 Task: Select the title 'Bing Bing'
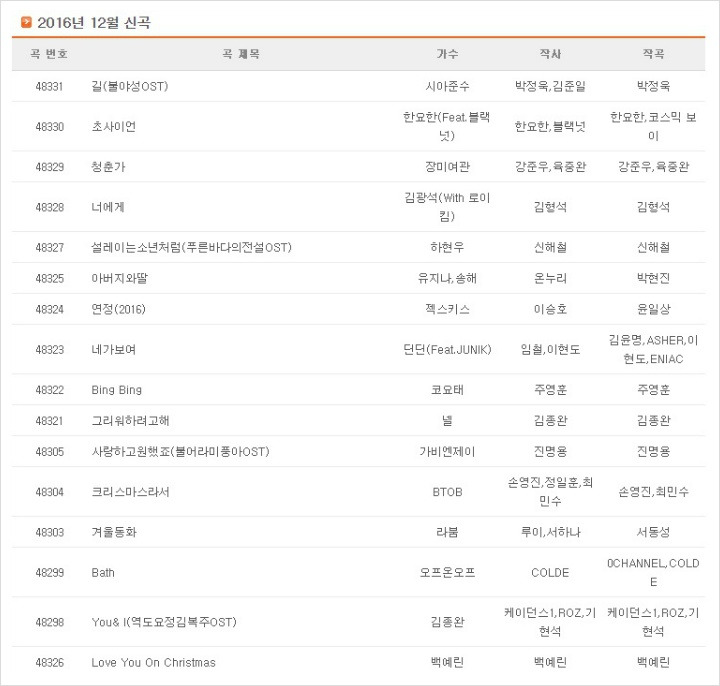(117, 390)
